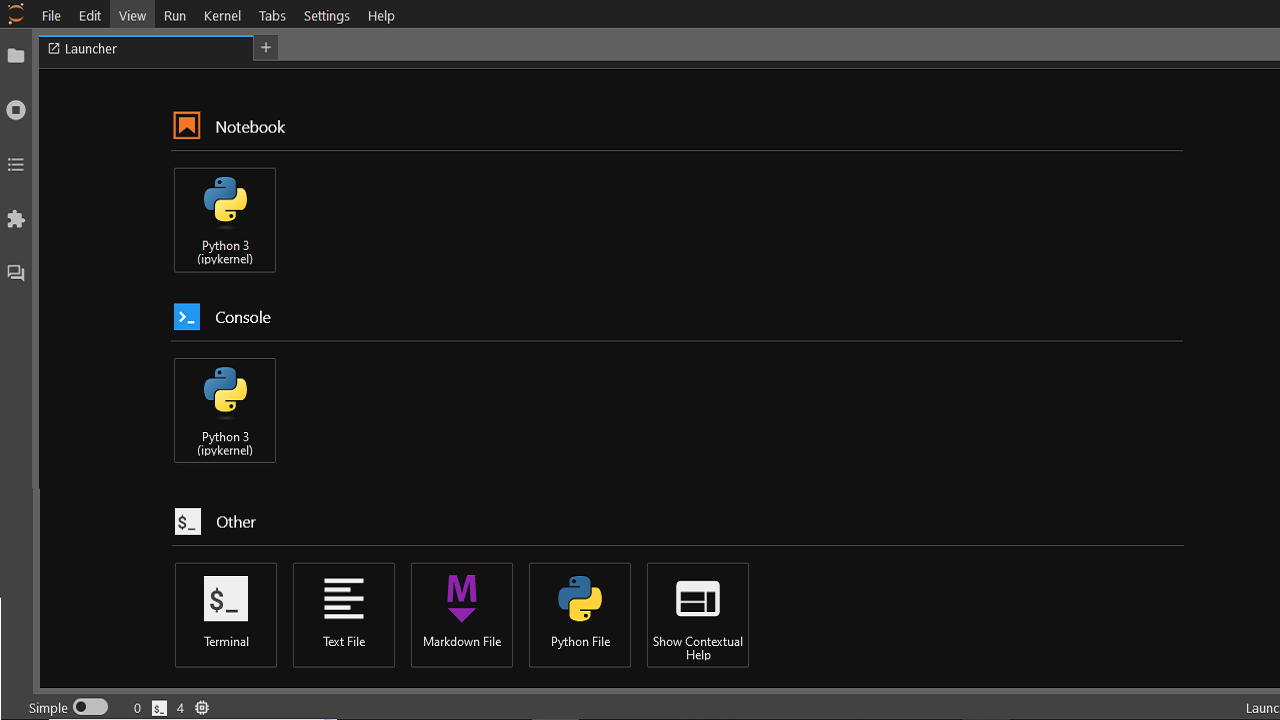Screen dimensions: 1280x720
Task: Launch Python 3 console card
Action: click(x=225, y=411)
